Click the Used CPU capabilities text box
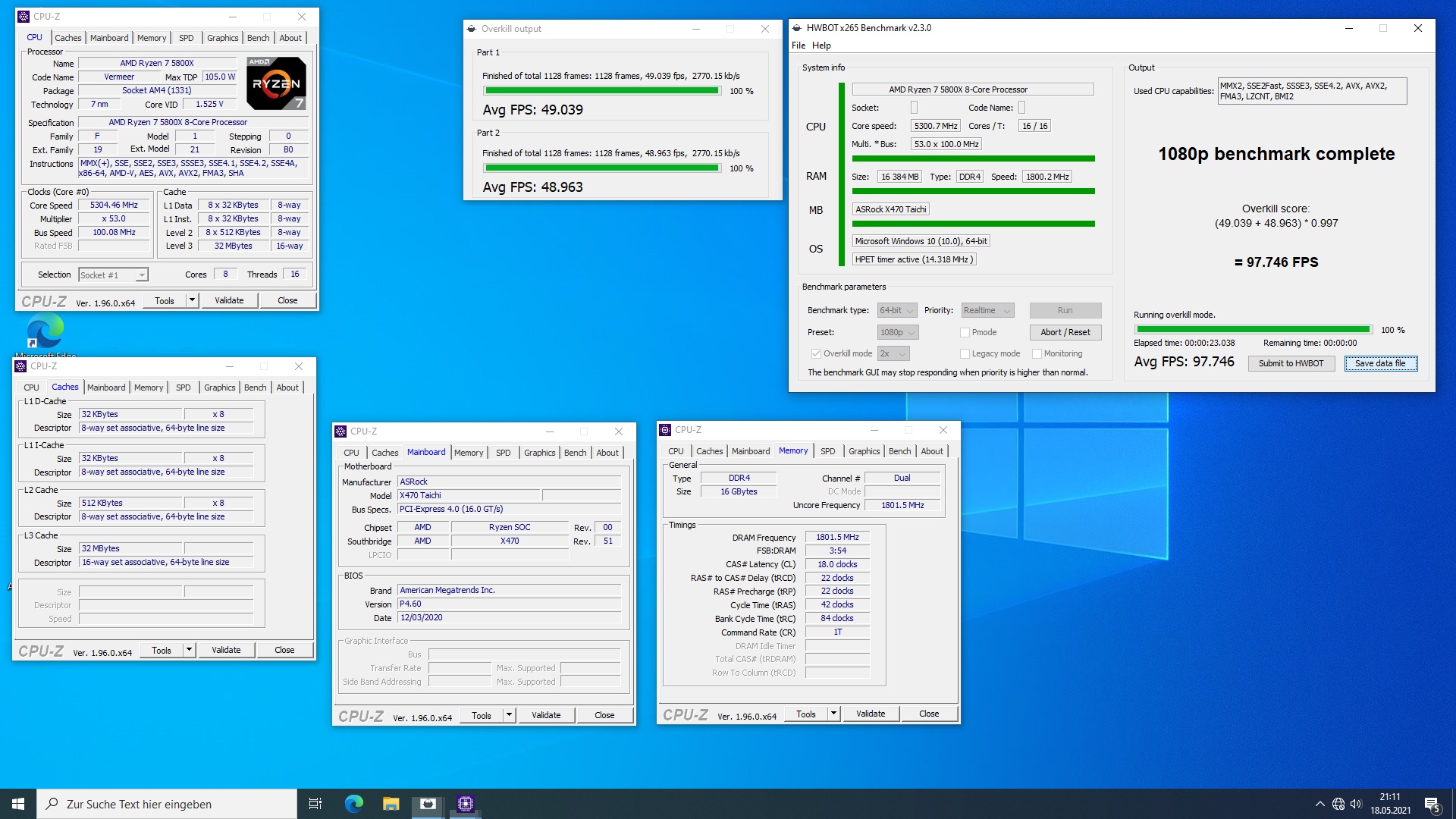Viewport: 1456px width, 819px height. pos(1312,91)
